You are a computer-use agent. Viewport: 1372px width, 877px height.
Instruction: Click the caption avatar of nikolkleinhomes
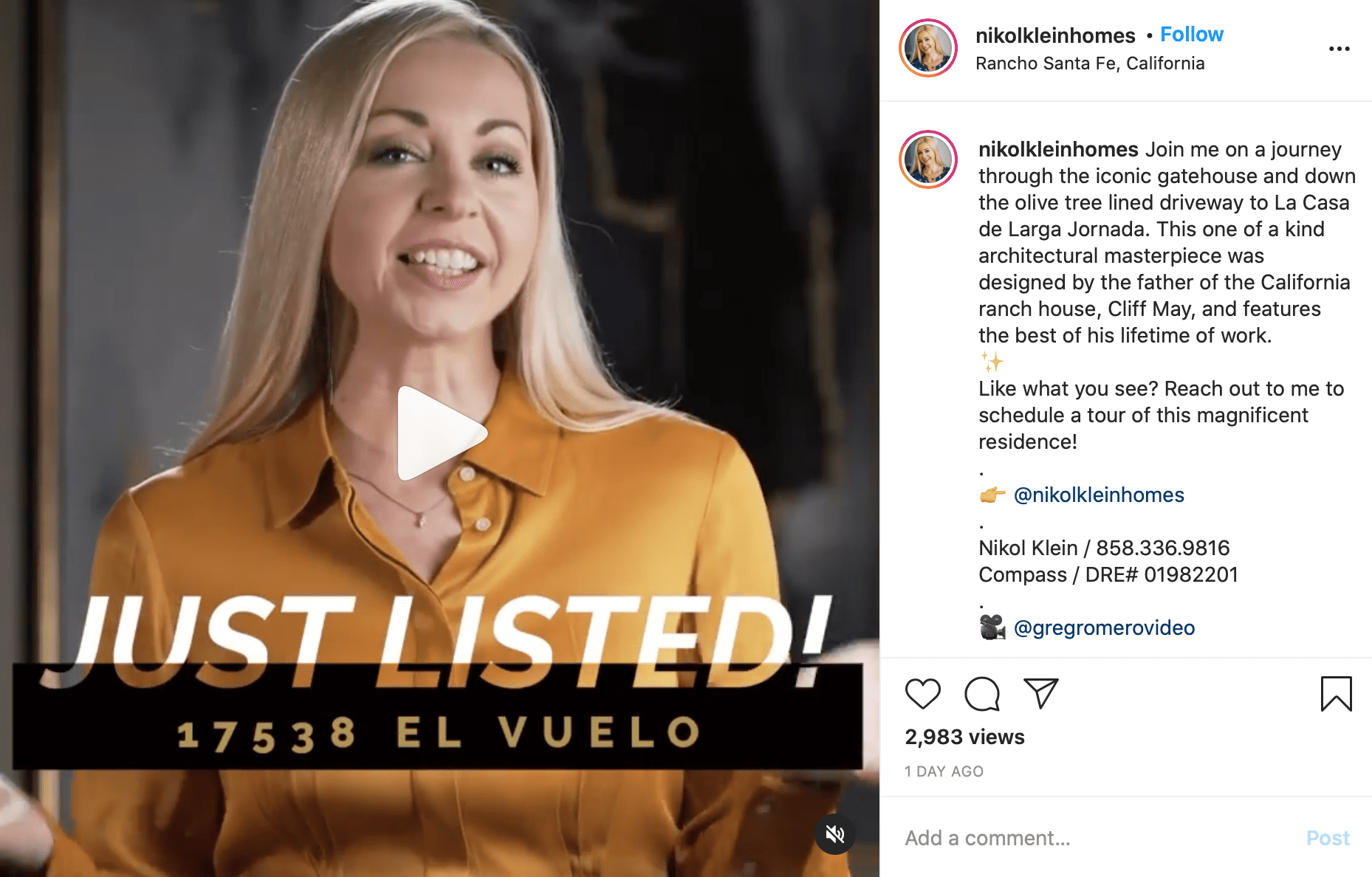(x=928, y=159)
